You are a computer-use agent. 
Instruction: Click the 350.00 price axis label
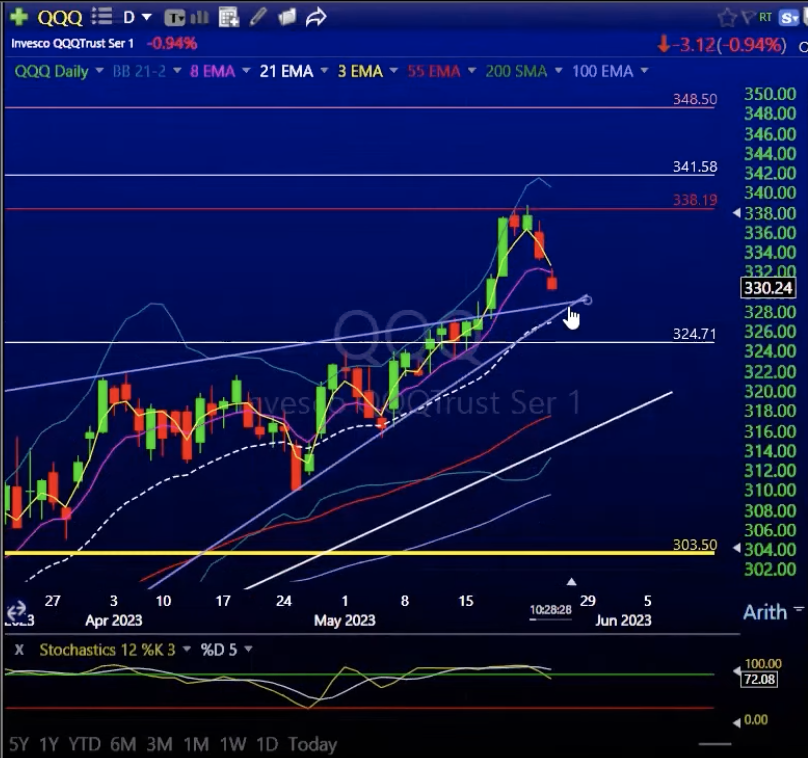[x=770, y=94]
